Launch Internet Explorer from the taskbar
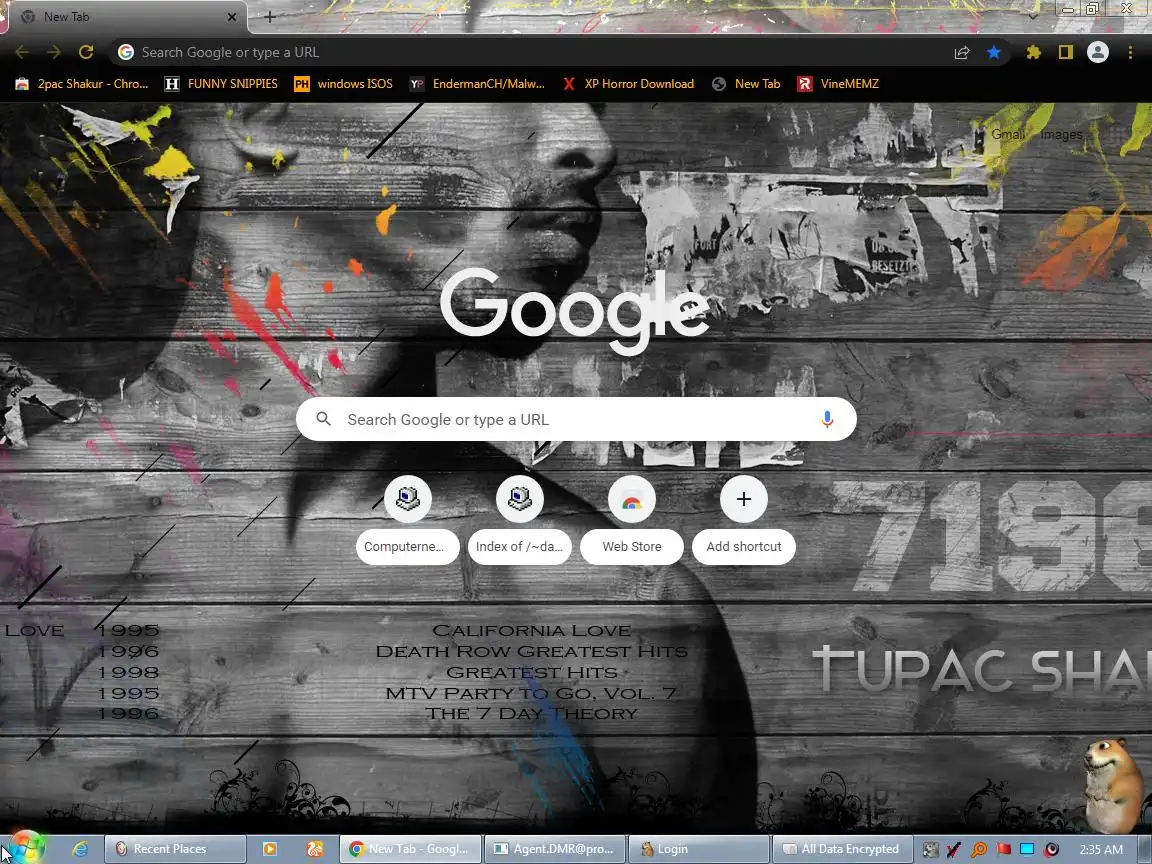 pos(79,849)
